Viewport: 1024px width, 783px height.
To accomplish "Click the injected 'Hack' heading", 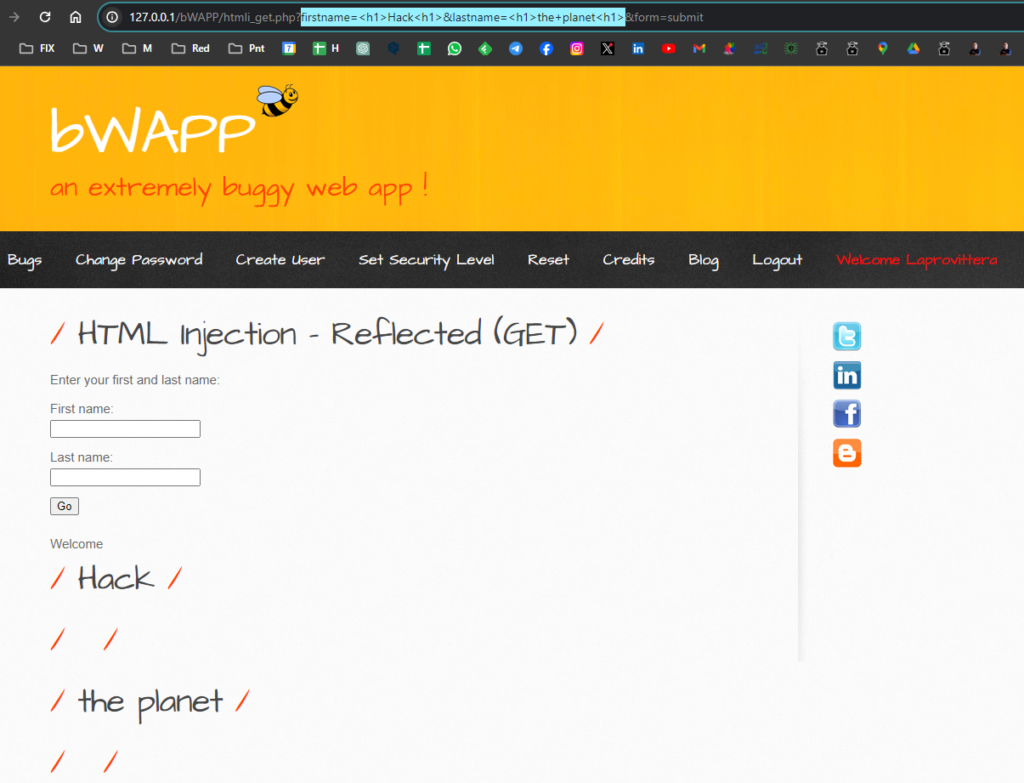I will click(116, 579).
